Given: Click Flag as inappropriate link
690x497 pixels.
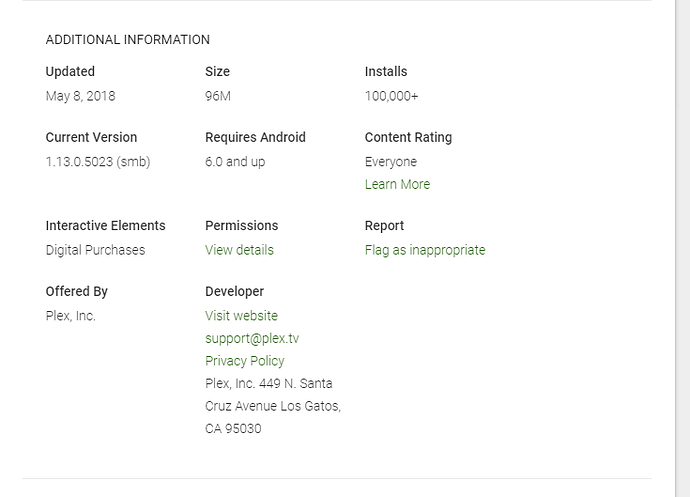Looking at the screenshot, I should point(425,250).
